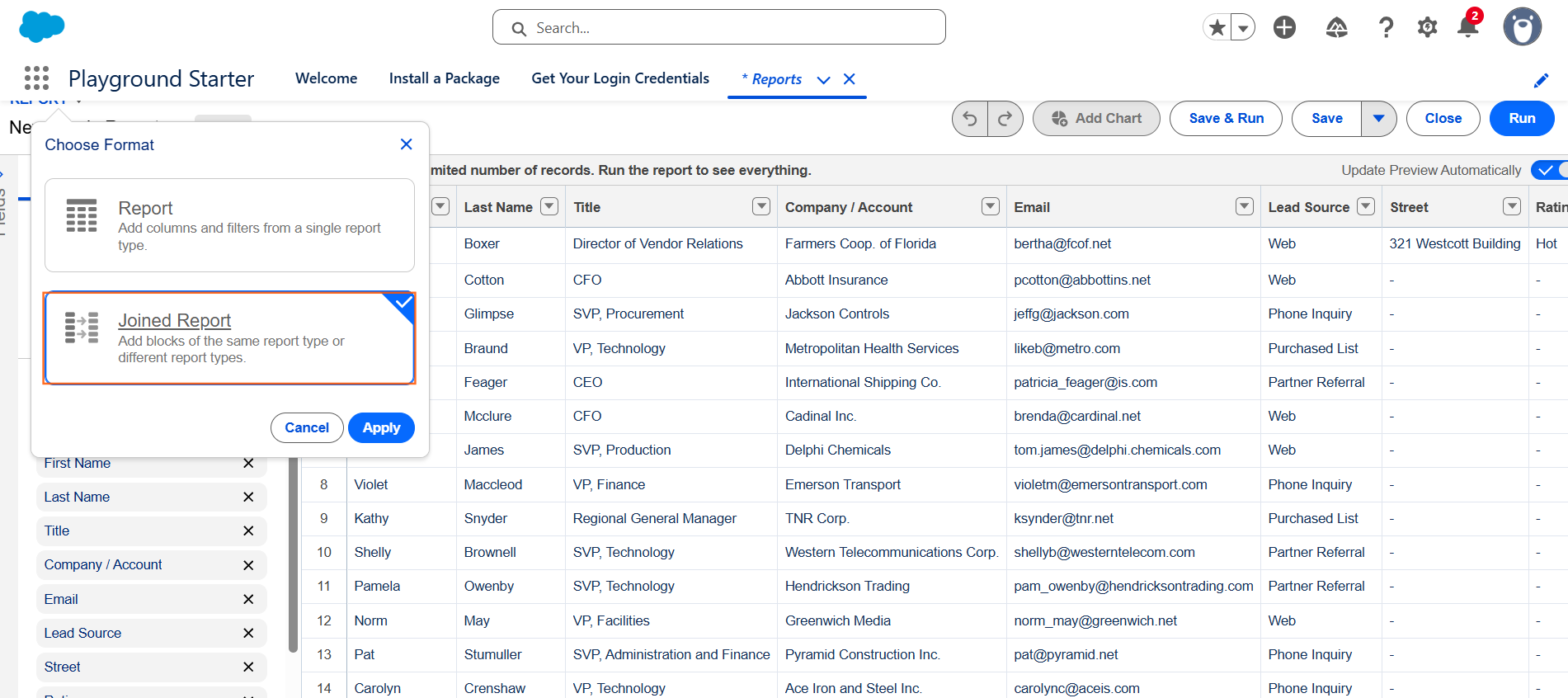
Task: Click Apply in Choose Format dialog
Action: point(381,427)
